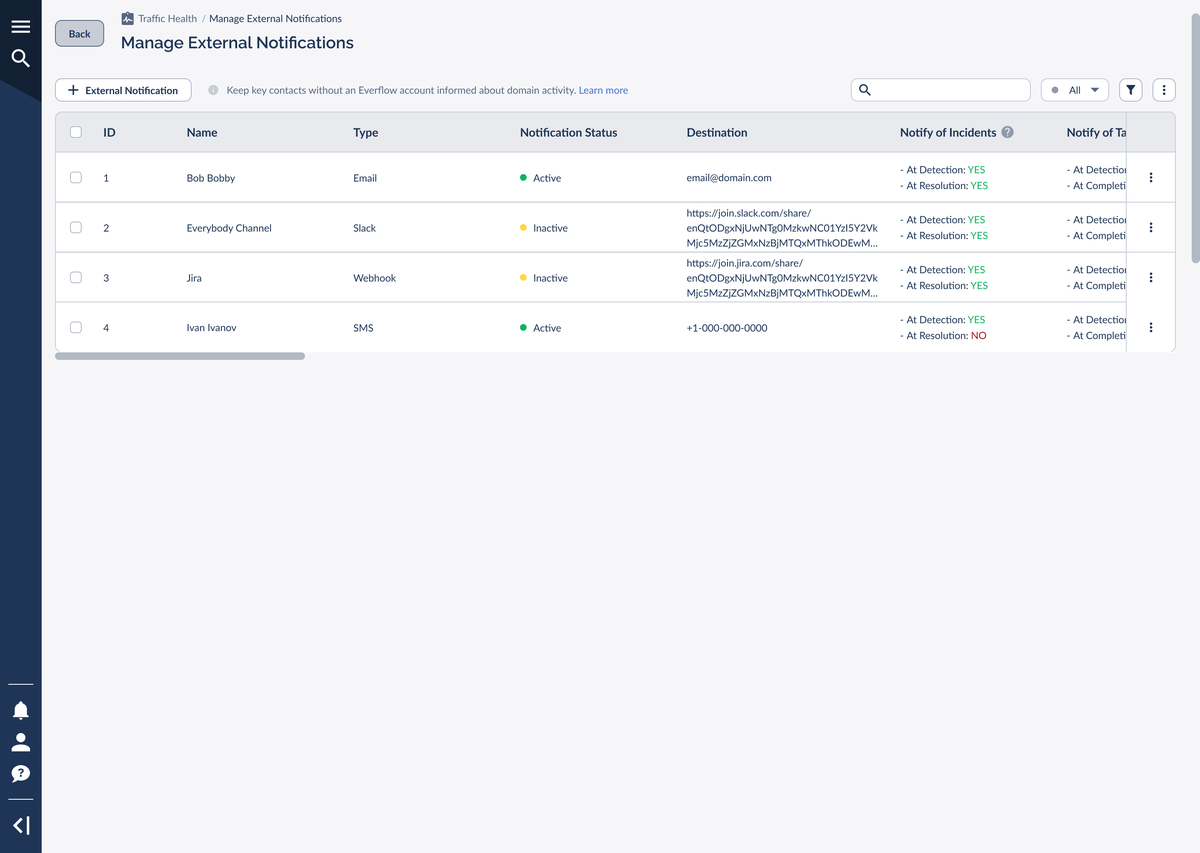Click the Bob Bobby name cell
Viewport: 1200px width, 853px height.
coord(211,178)
